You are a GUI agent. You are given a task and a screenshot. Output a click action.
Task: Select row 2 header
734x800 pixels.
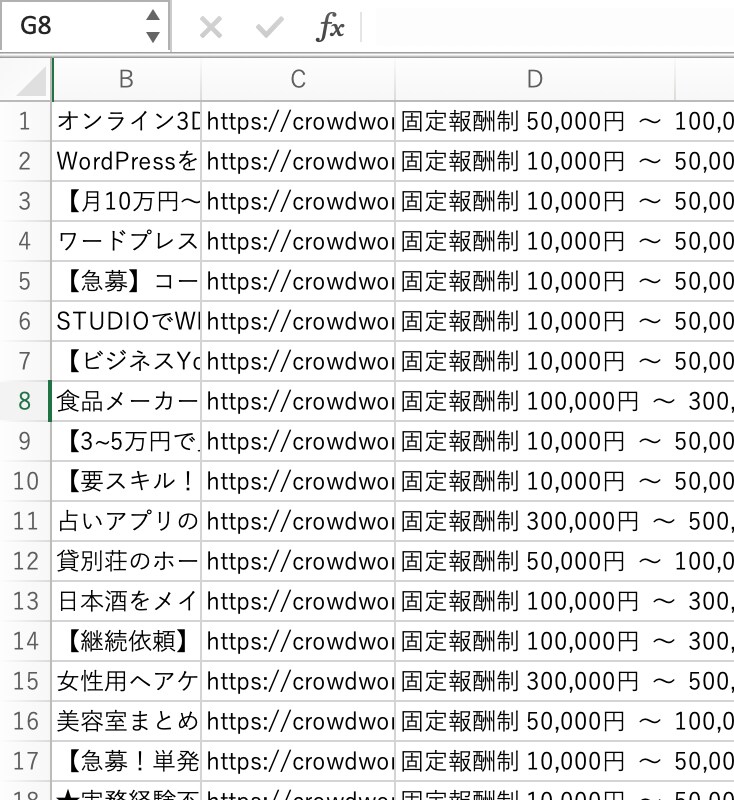tap(25, 161)
